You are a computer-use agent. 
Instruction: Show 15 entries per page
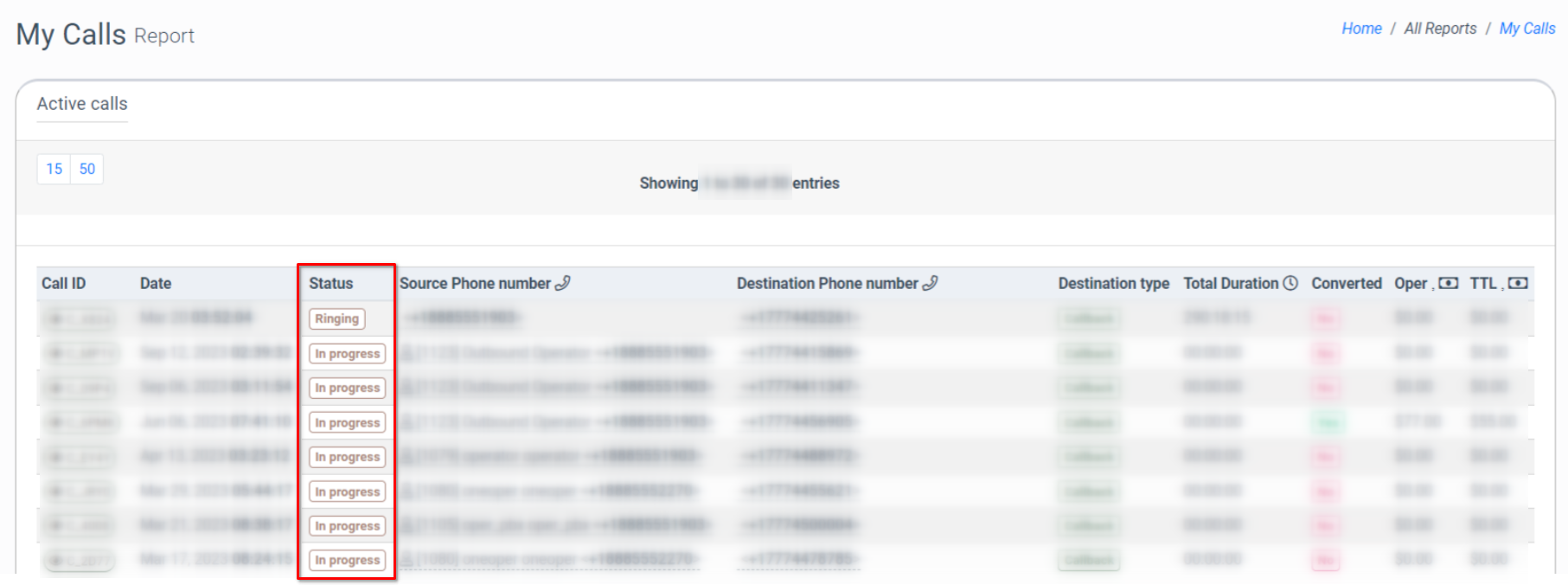pyautogui.click(x=54, y=169)
